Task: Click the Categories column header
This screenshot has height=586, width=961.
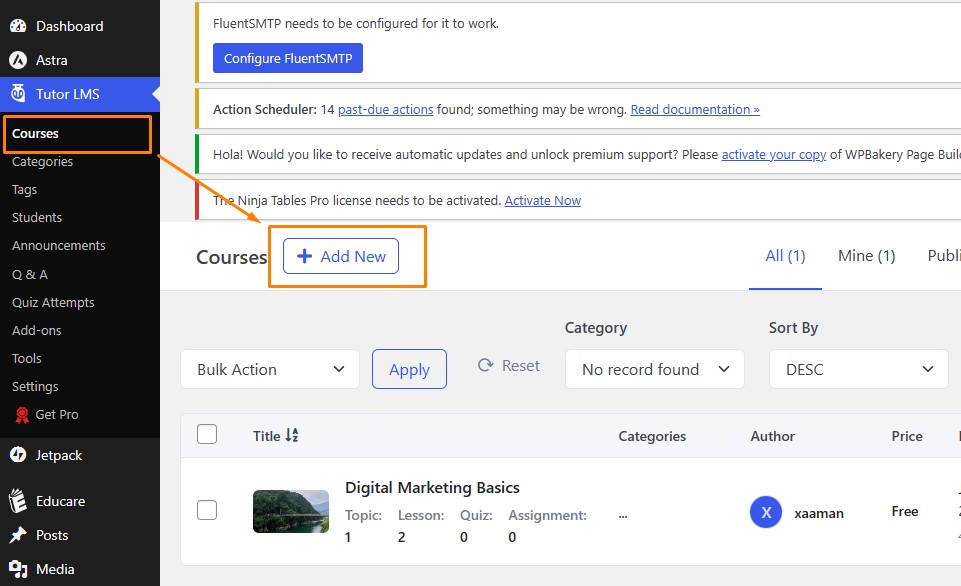Action: tap(652, 436)
